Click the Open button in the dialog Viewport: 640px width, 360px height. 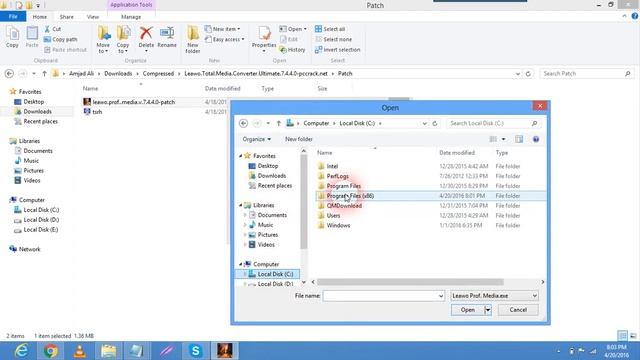467,310
